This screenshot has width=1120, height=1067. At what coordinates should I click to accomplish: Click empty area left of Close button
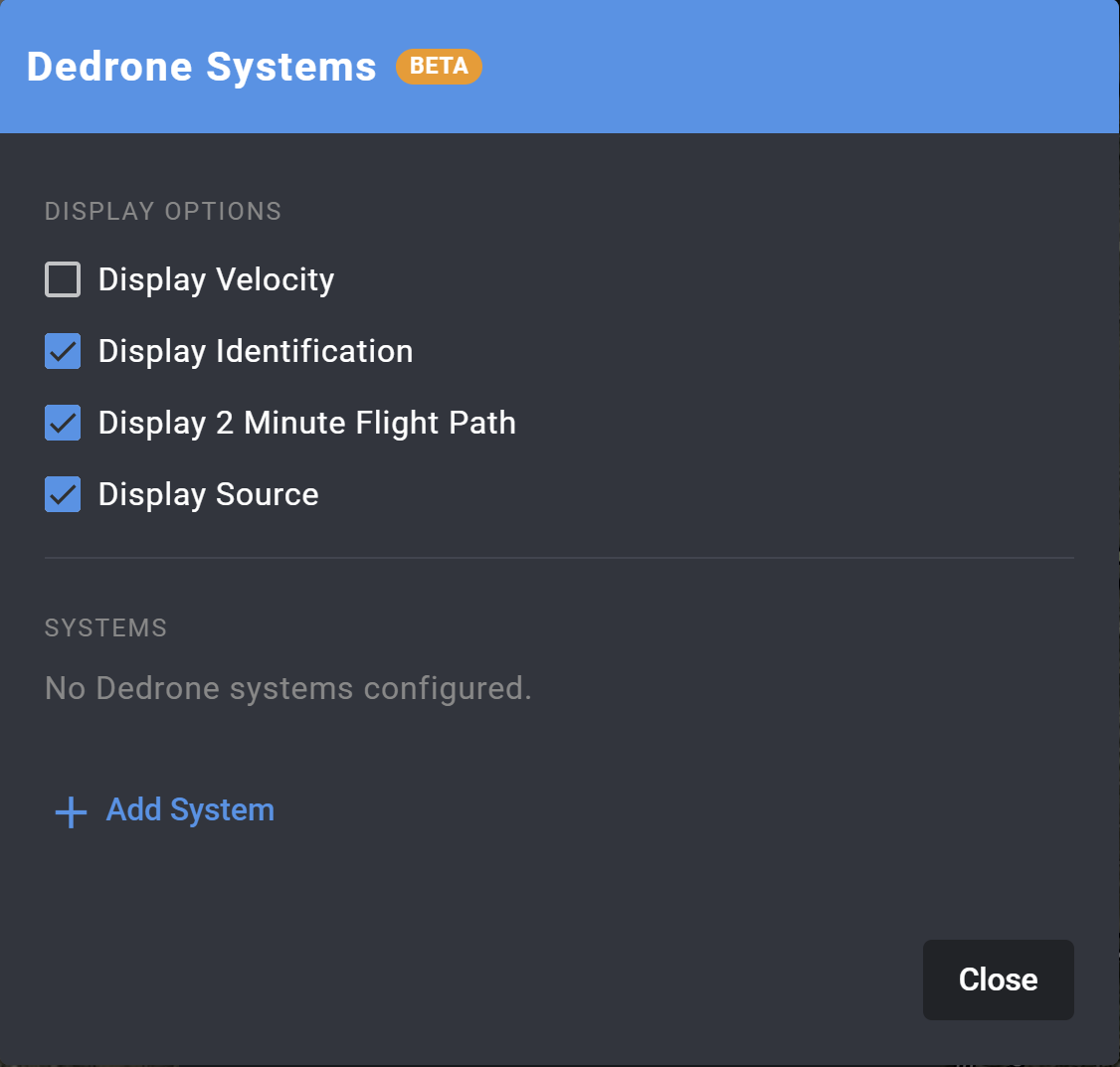click(500, 979)
